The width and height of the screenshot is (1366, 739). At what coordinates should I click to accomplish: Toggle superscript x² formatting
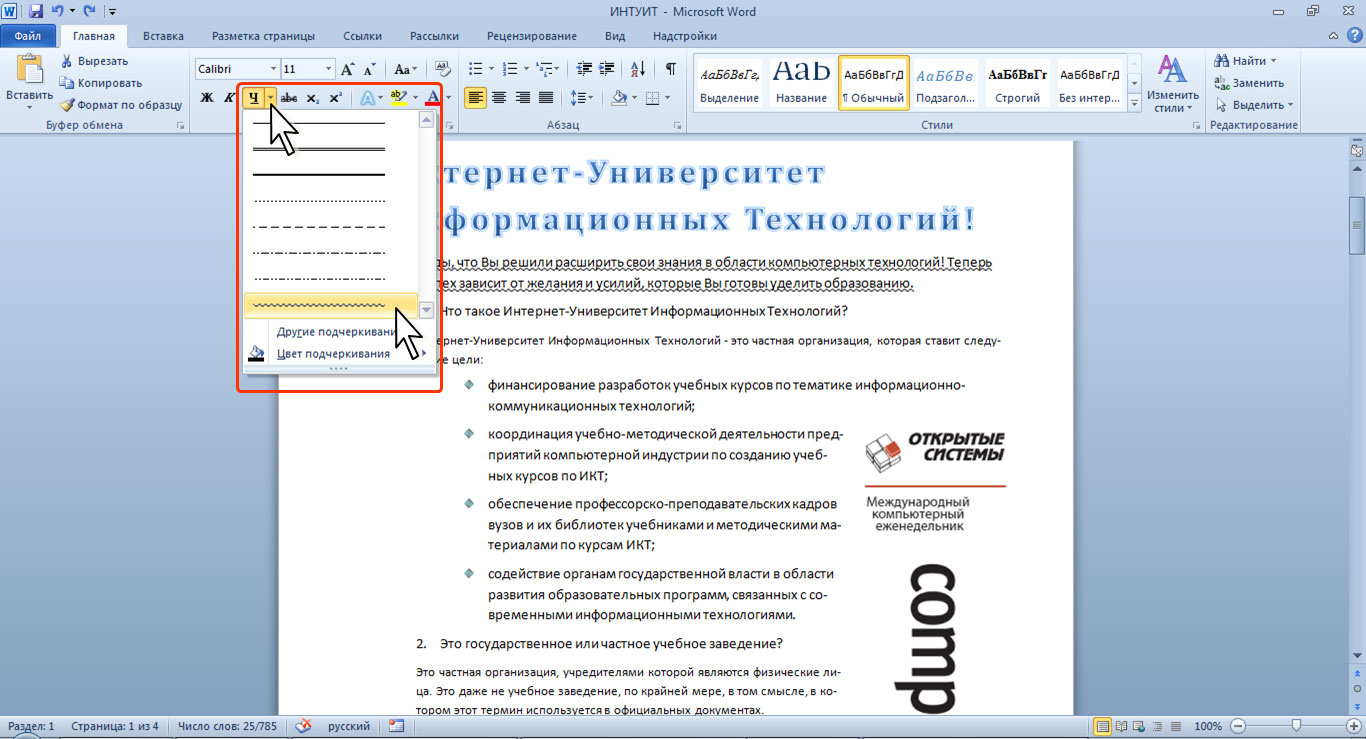pyautogui.click(x=335, y=98)
